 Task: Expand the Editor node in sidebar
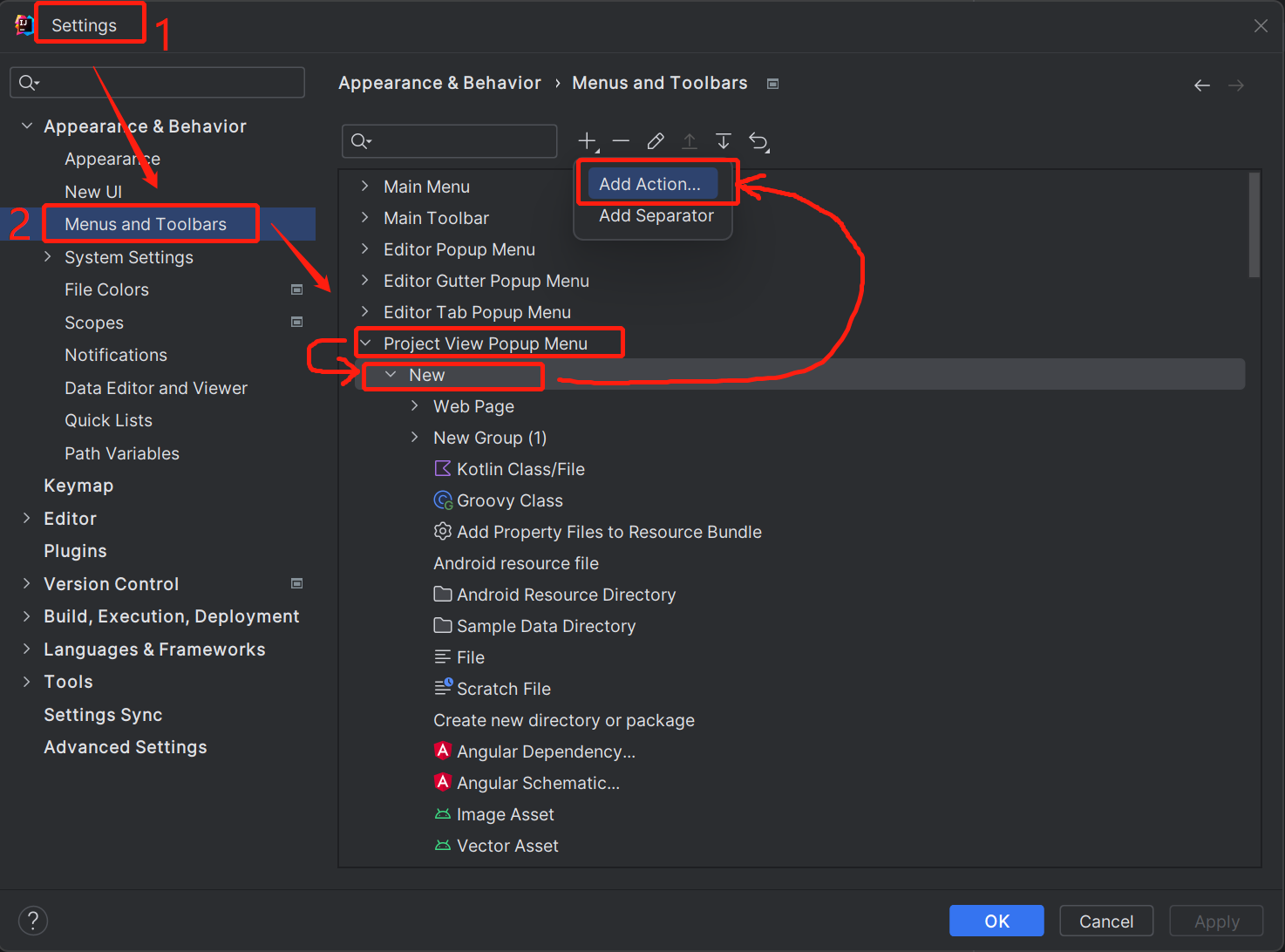(x=26, y=518)
